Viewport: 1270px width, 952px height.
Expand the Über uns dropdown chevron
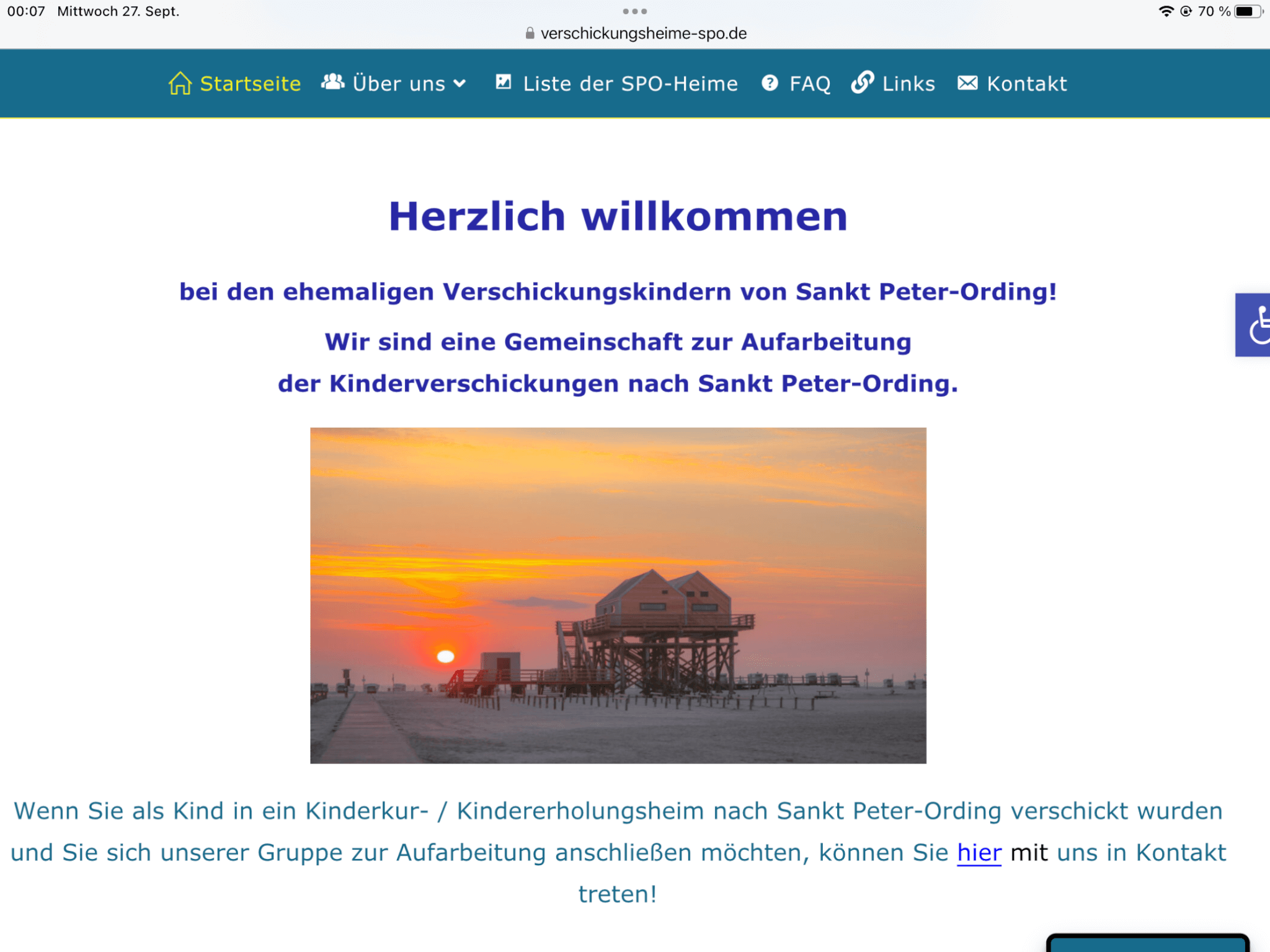tap(460, 84)
